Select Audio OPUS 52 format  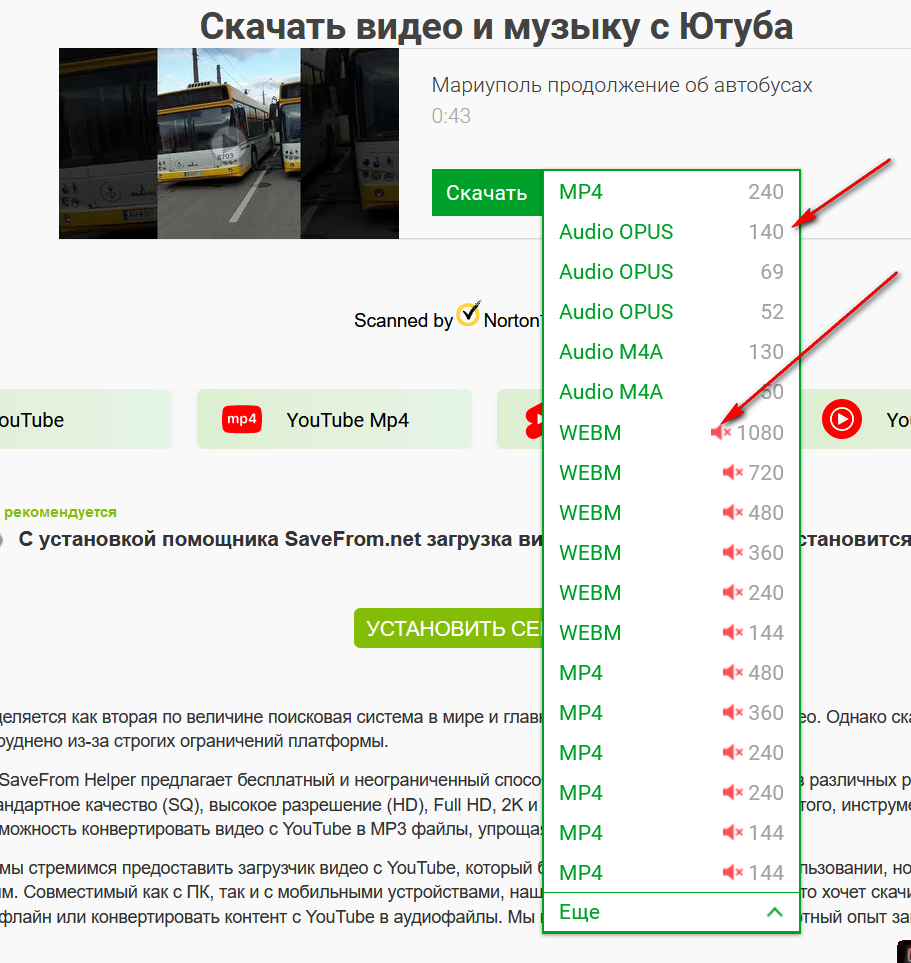(671, 311)
